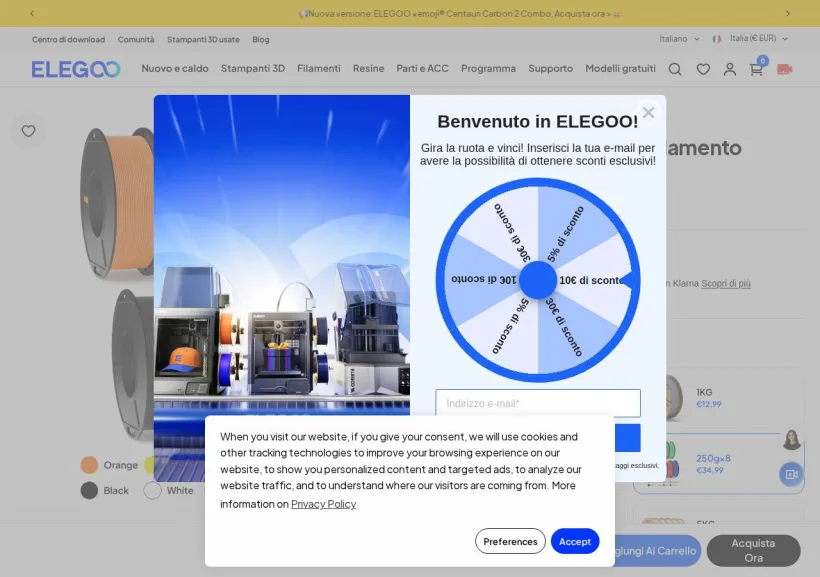
Task: Open Programma menu
Action: click(488, 69)
